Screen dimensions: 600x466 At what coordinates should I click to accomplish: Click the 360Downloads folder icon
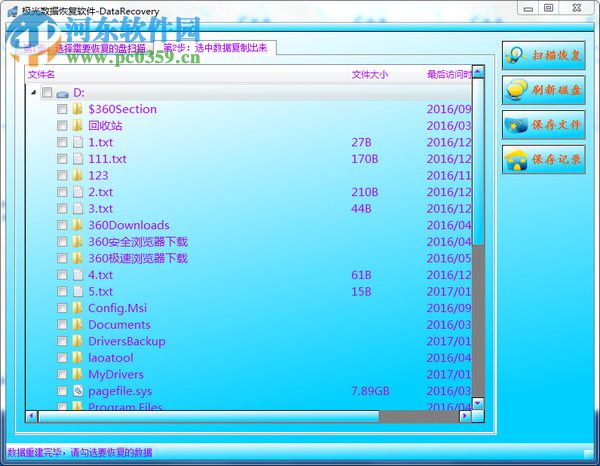[x=77, y=225]
